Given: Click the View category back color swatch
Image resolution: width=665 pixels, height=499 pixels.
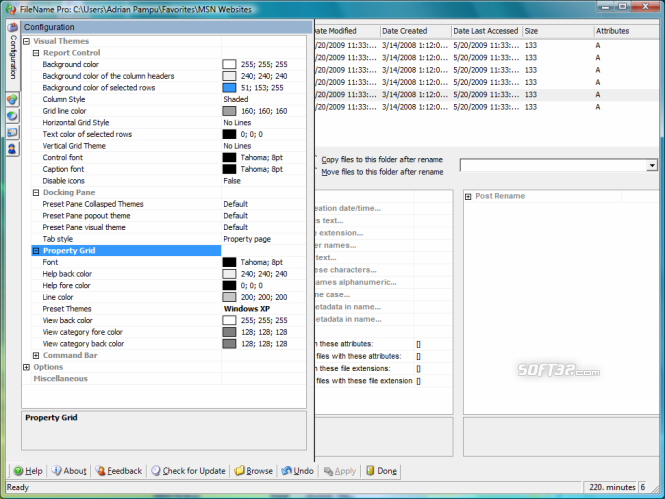Looking at the screenshot, I should (229, 344).
